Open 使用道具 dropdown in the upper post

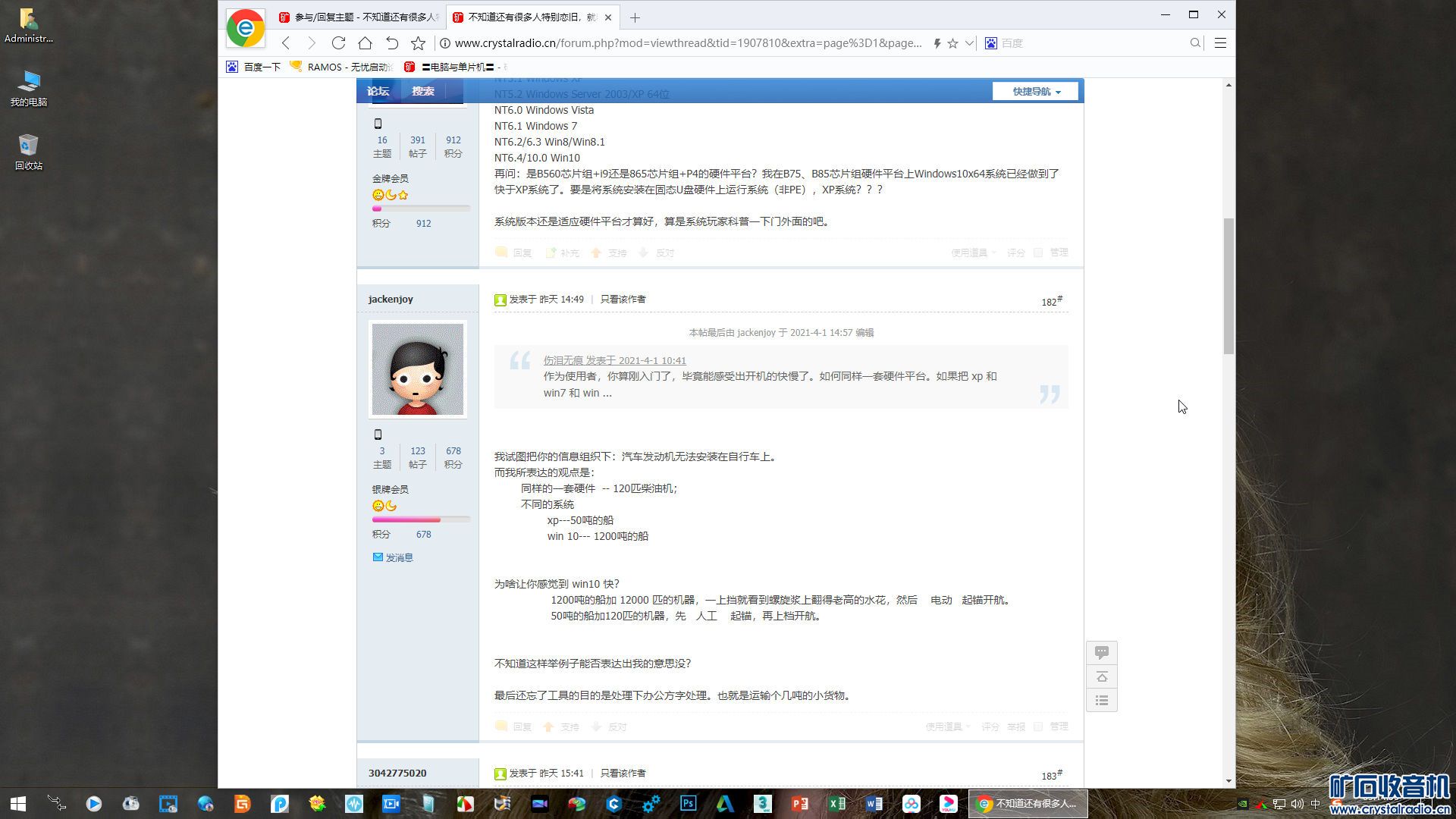click(x=972, y=253)
